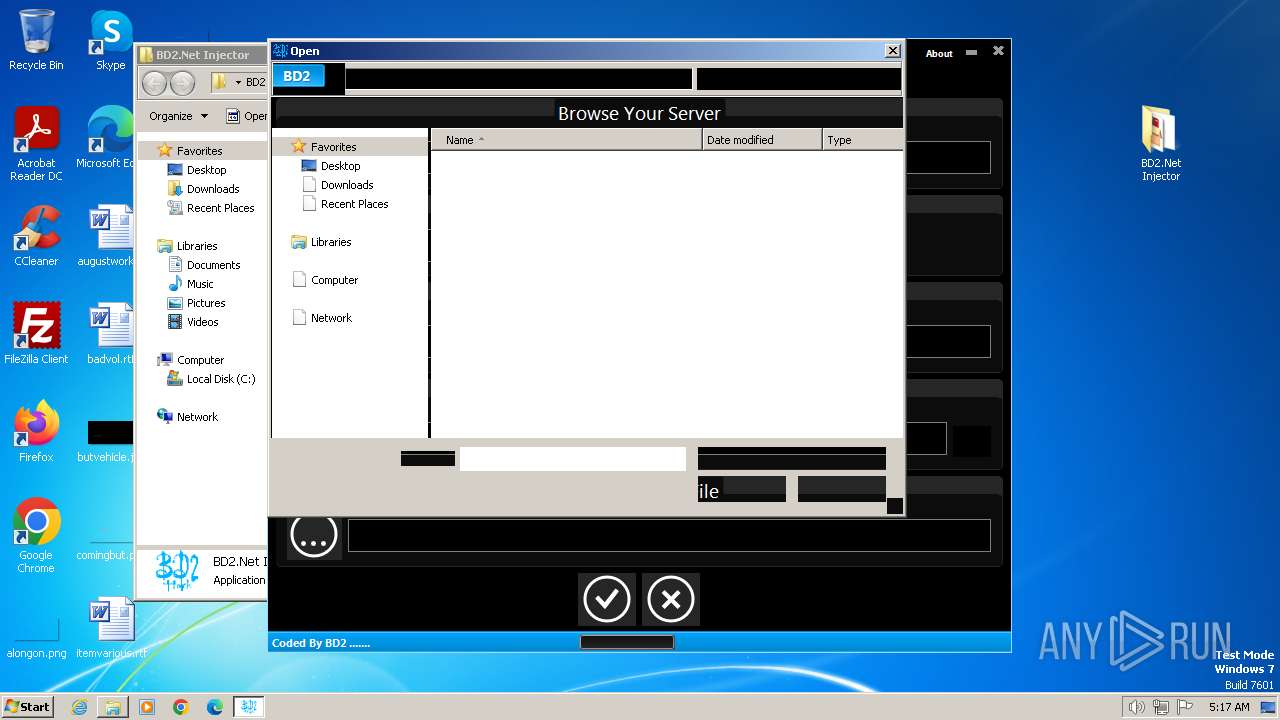This screenshot has height=720, width=1280.
Task: Open Documents library in Explorer sidebar
Action: [213, 265]
